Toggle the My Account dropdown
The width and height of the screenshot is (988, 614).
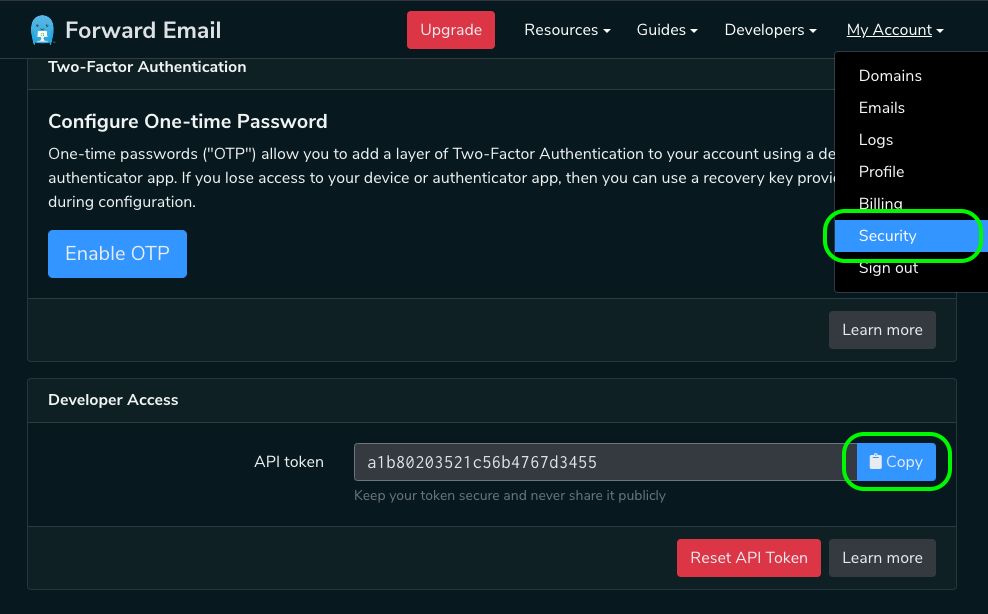tap(895, 30)
